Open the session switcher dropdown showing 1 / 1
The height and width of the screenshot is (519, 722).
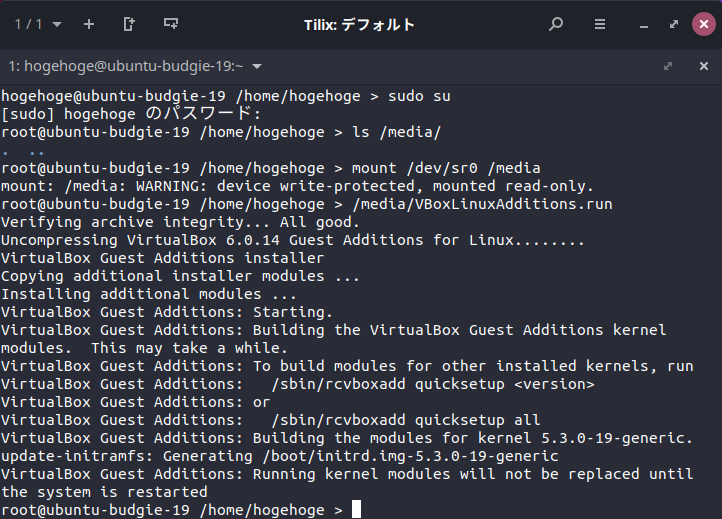point(37,24)
